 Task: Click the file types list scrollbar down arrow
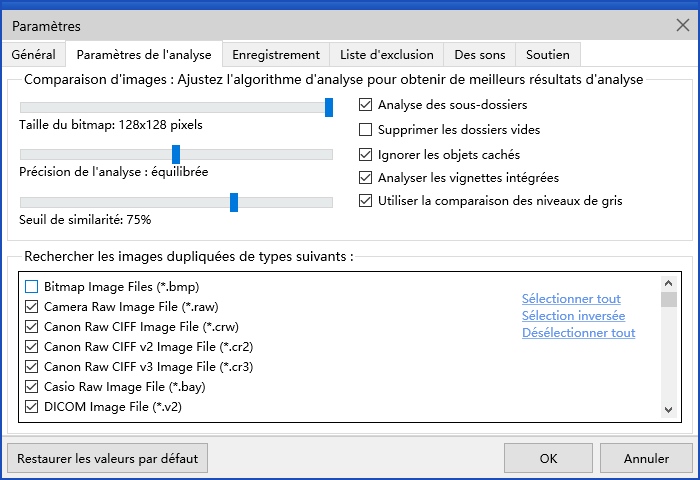pyautogui.click(x=669, y=409)
